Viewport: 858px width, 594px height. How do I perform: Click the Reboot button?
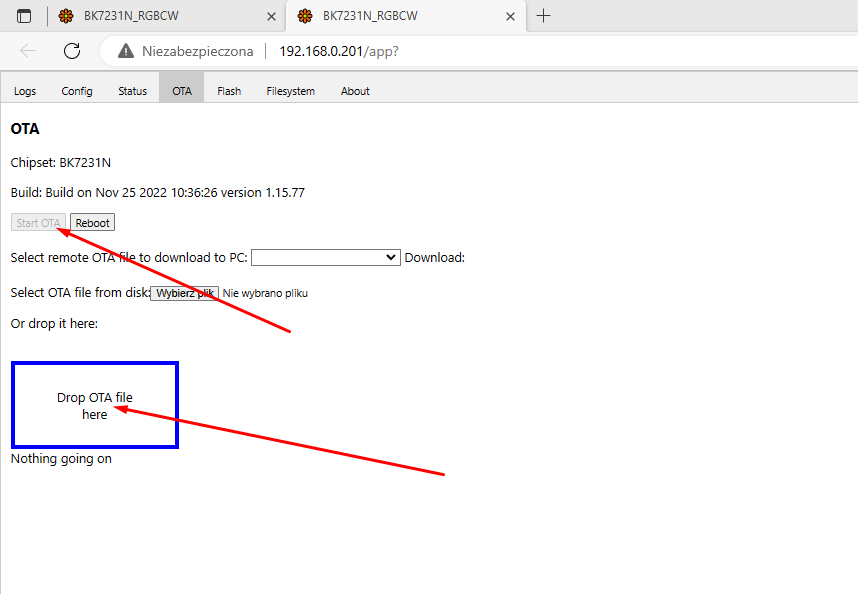92,223
